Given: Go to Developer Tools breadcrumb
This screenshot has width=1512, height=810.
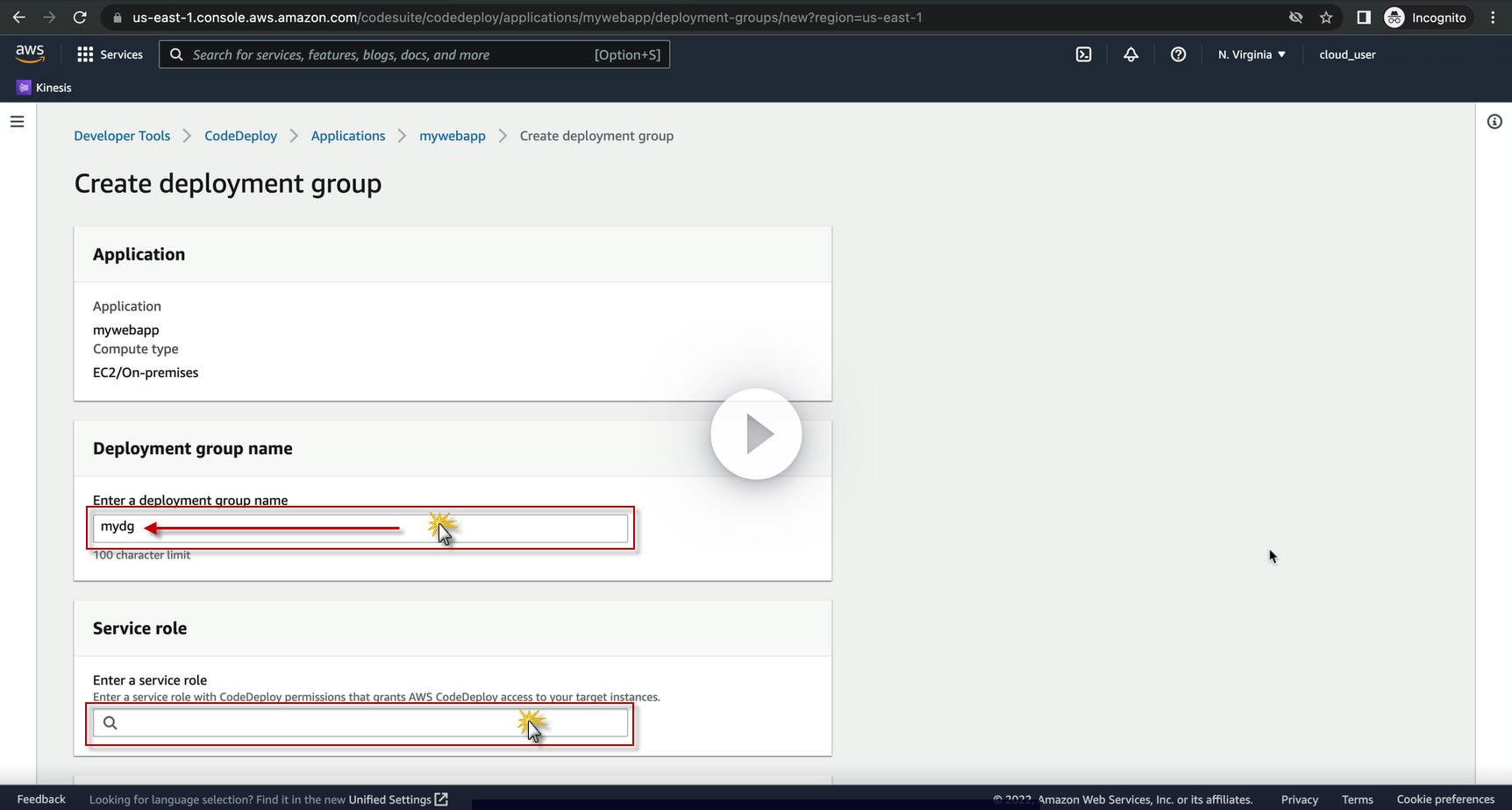Looking at the screenshot, I should click(x=122, y=136).
